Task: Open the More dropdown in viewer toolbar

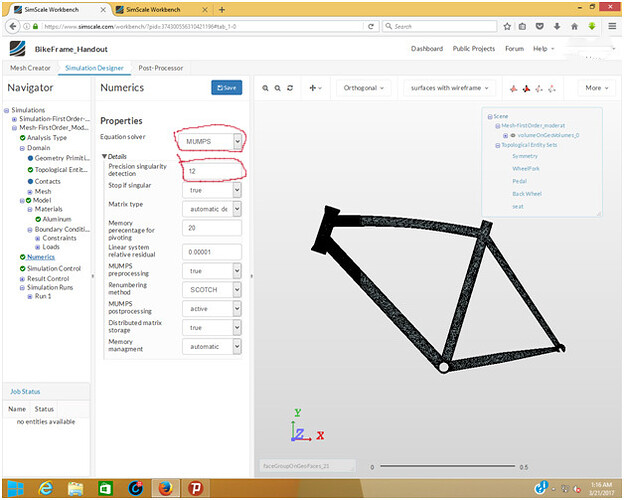Action: coord(597,88)
